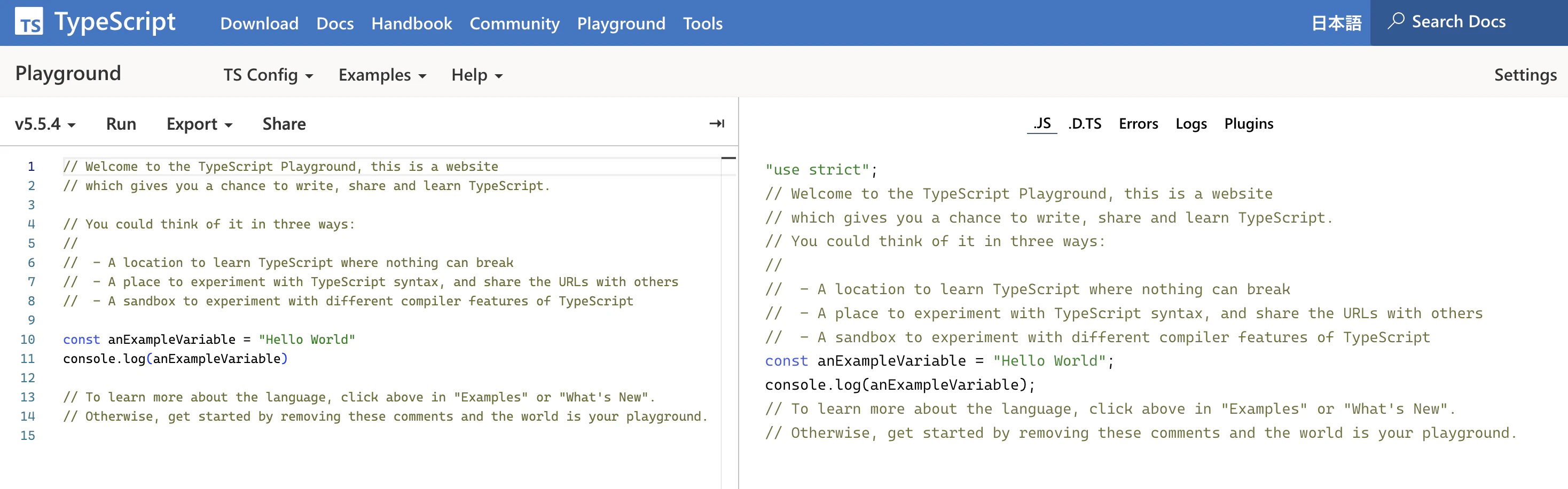Go to the Download page

pyautogui.click(x=260, y=23)
